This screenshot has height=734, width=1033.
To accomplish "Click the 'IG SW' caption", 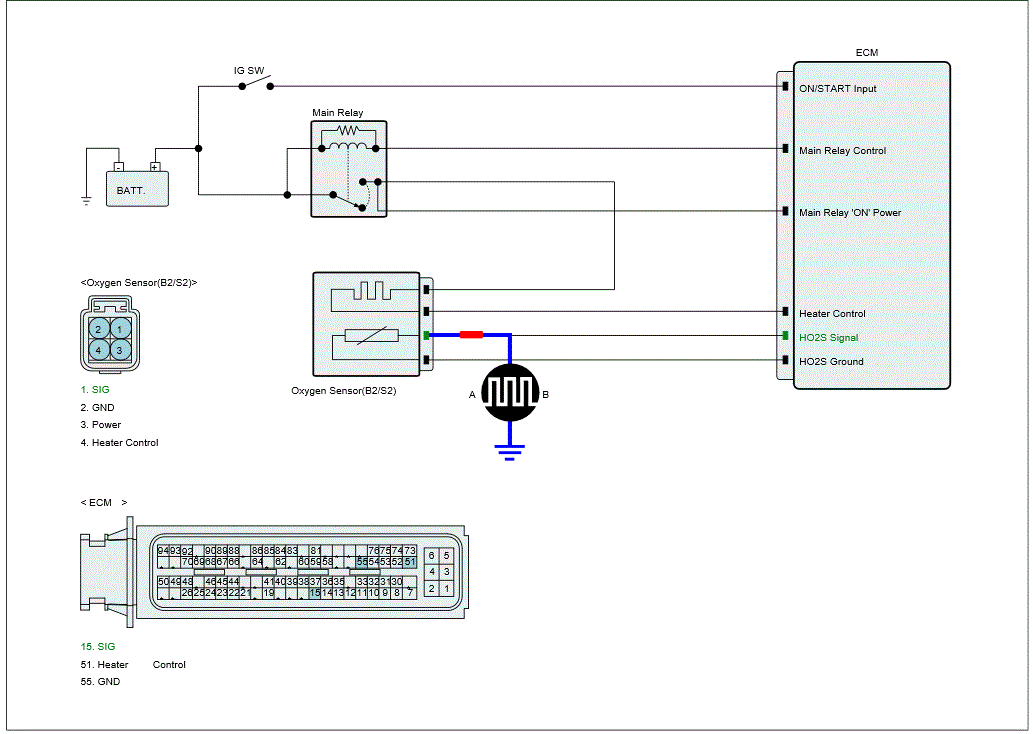I will 249,71.
